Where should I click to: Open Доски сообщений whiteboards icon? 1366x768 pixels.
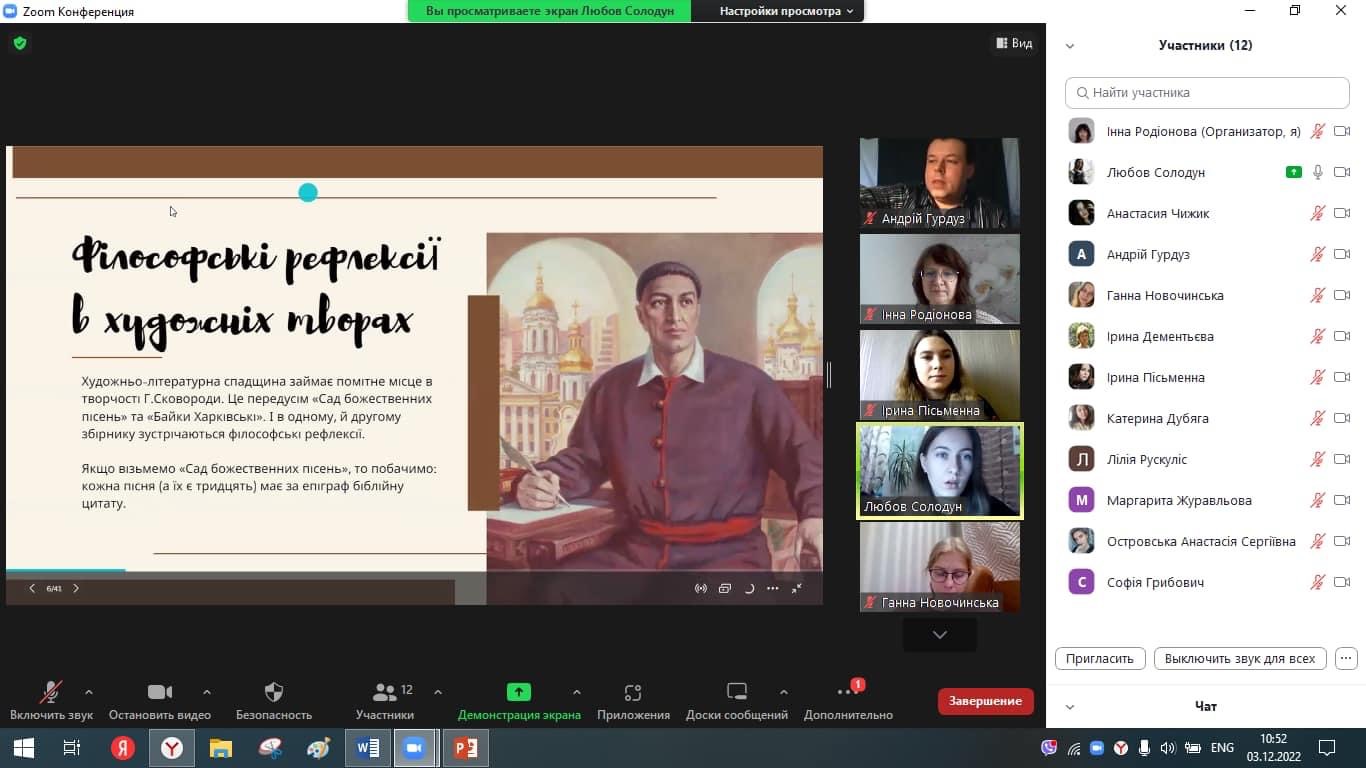click(x=737, y=692)
